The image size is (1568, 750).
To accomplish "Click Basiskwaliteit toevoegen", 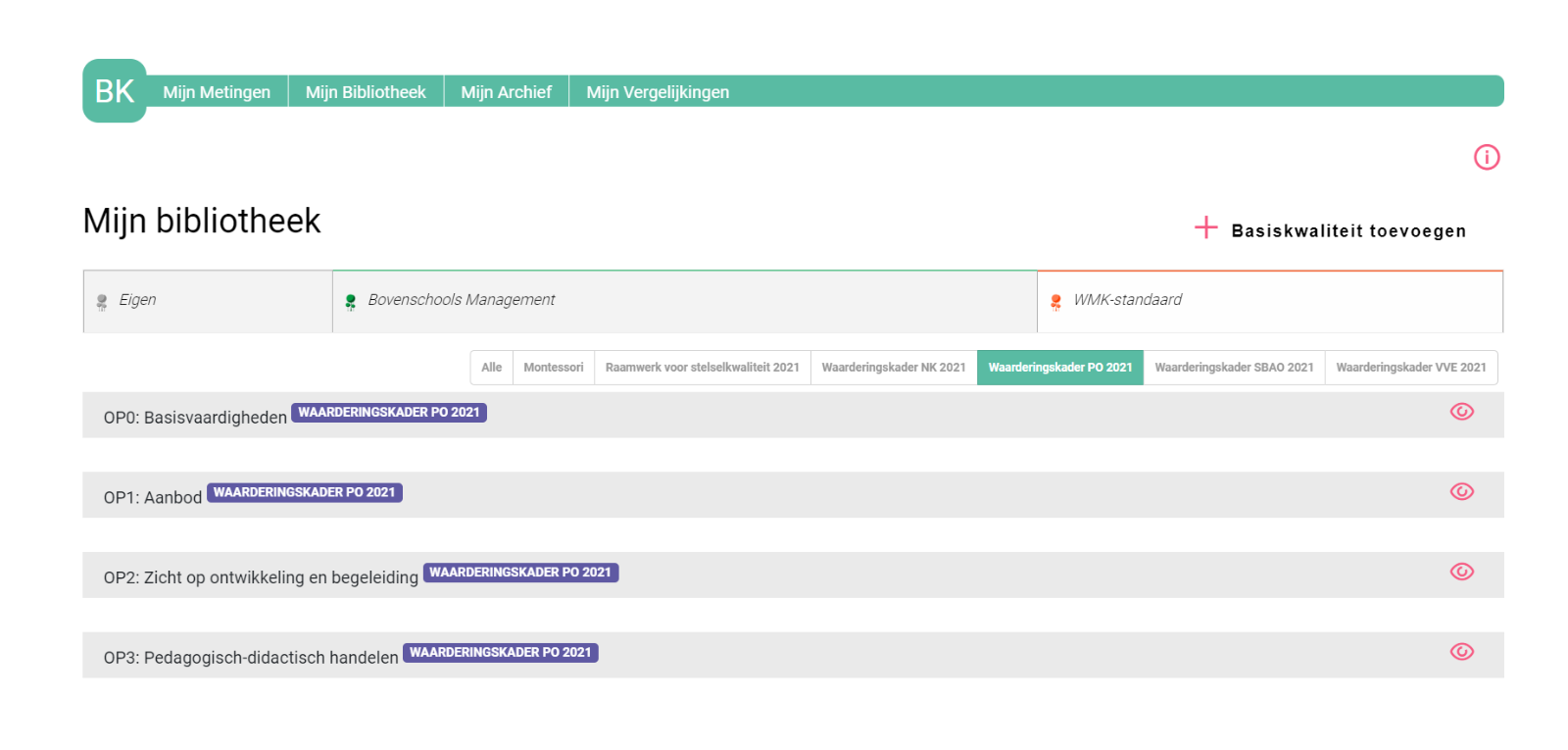I will point(1347,230).
